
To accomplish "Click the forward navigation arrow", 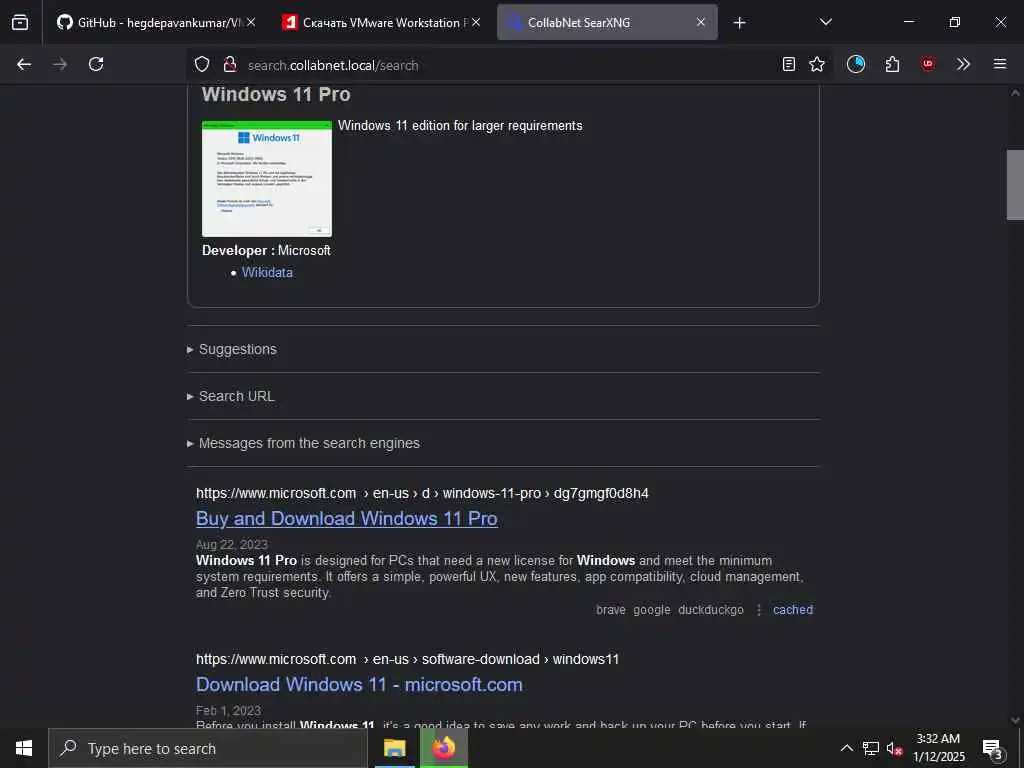I will [x=60, y=64].
